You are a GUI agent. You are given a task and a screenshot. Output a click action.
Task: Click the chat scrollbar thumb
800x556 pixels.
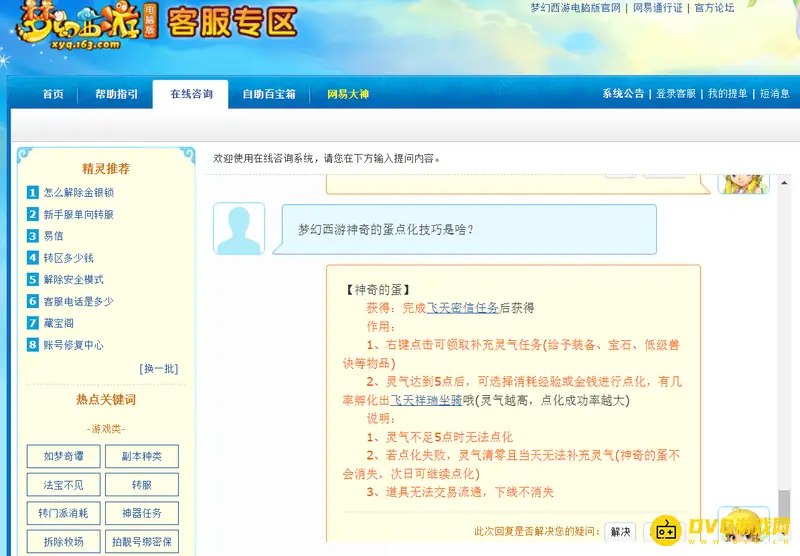(784, 507)
